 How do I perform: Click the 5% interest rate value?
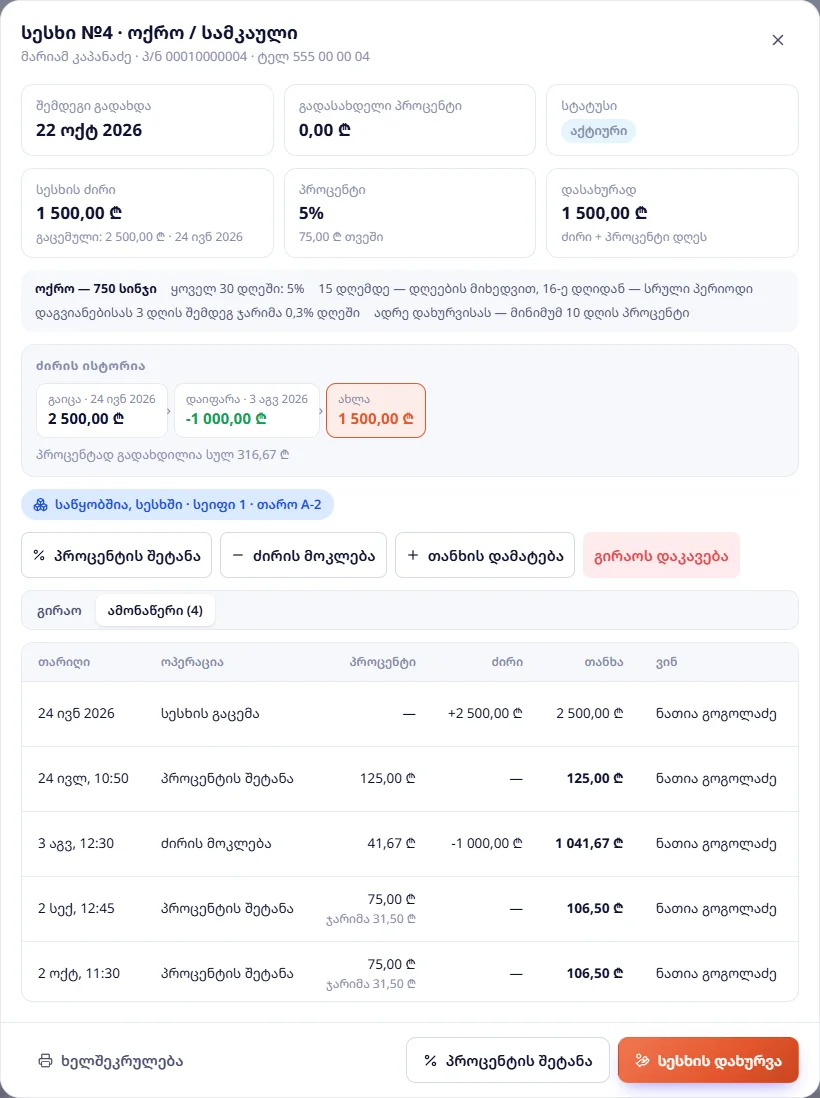[x=312, y=213]
